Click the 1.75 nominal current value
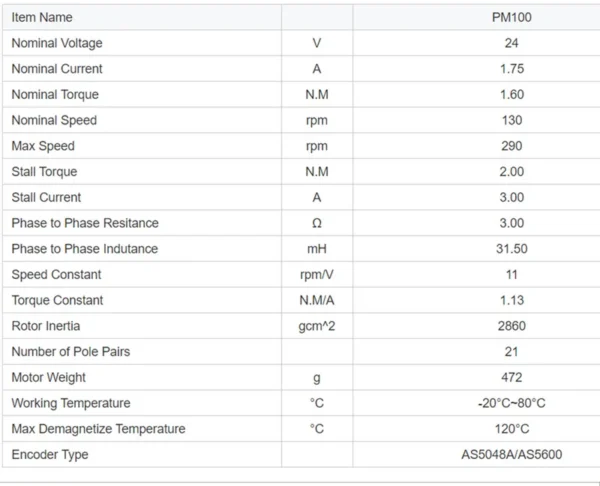Viewport: 600px width, 486px height. tap(512, 69)
